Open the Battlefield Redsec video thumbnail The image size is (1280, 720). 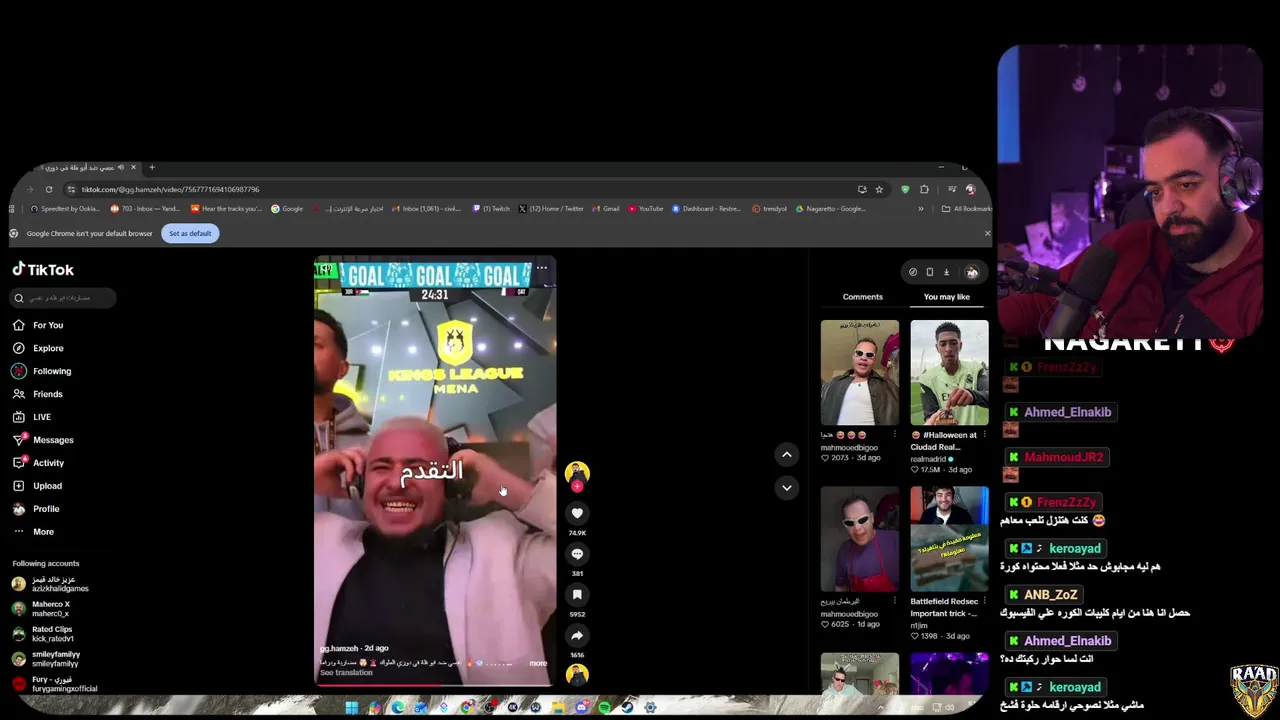coord(949,539)
